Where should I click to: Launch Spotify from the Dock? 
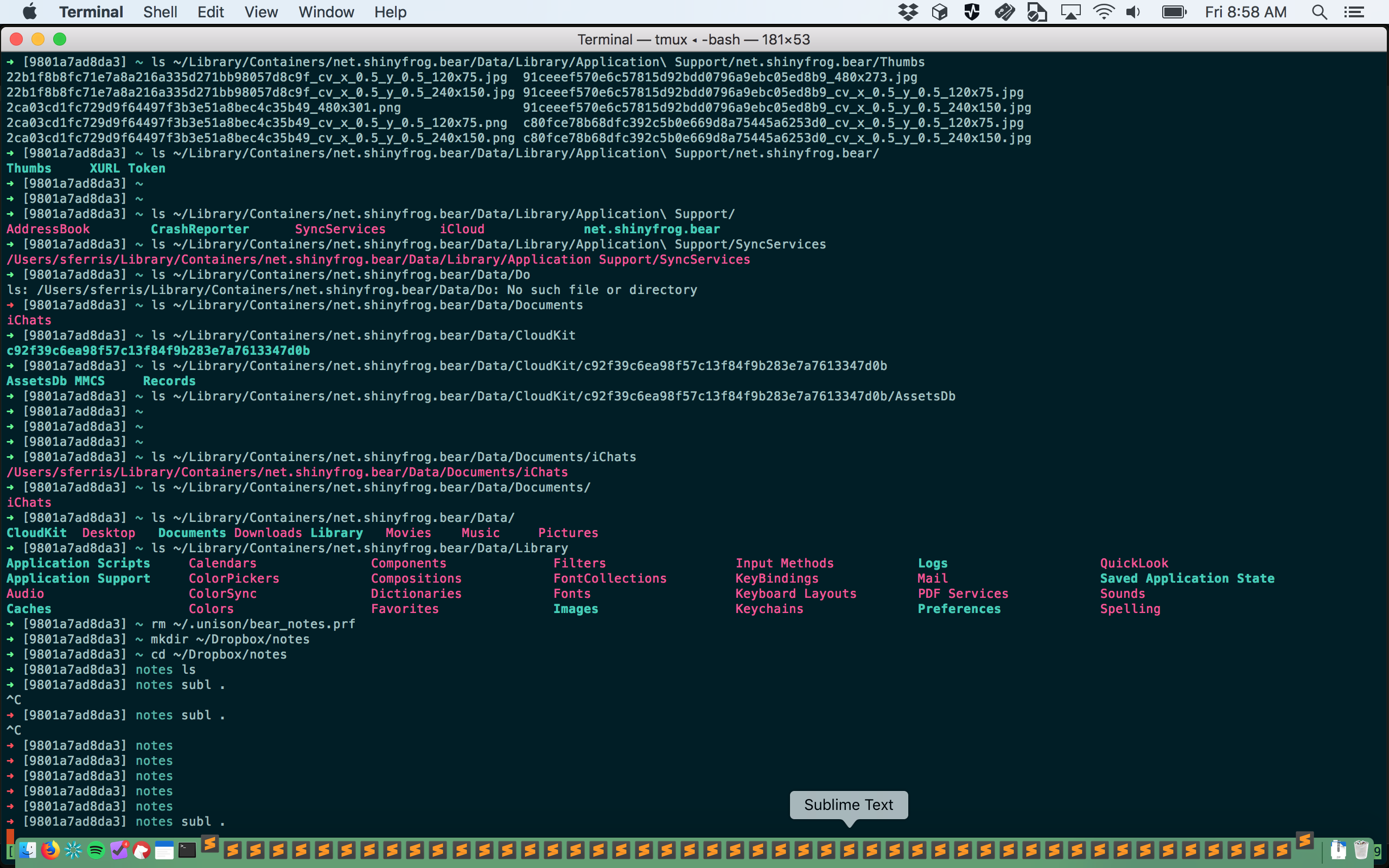click(96, 850)
